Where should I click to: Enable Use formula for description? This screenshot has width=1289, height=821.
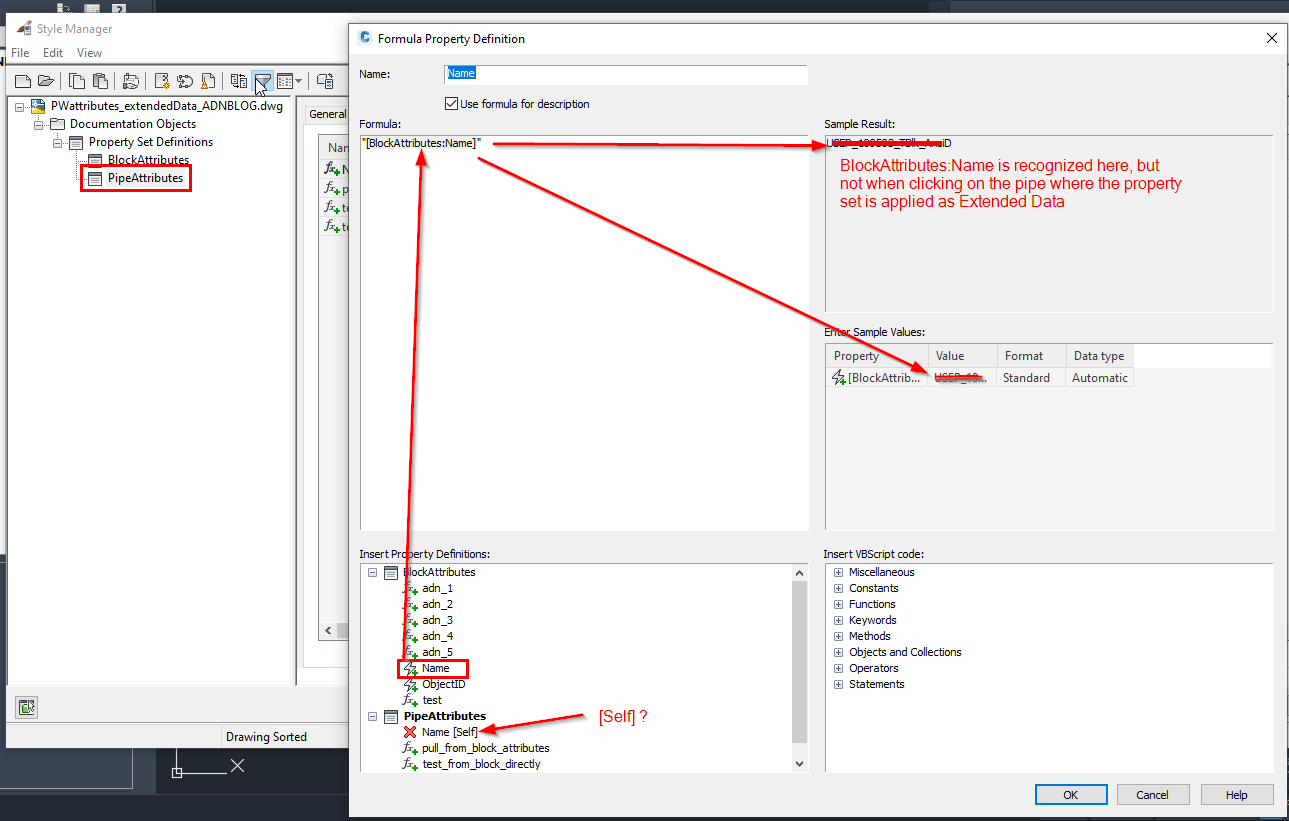pos(452,104)
